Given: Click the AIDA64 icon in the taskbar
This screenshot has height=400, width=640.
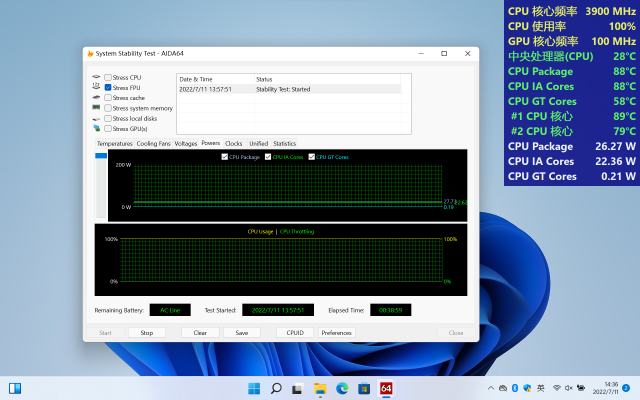Looking at the screenshot, I should click(x=386, y=388).
